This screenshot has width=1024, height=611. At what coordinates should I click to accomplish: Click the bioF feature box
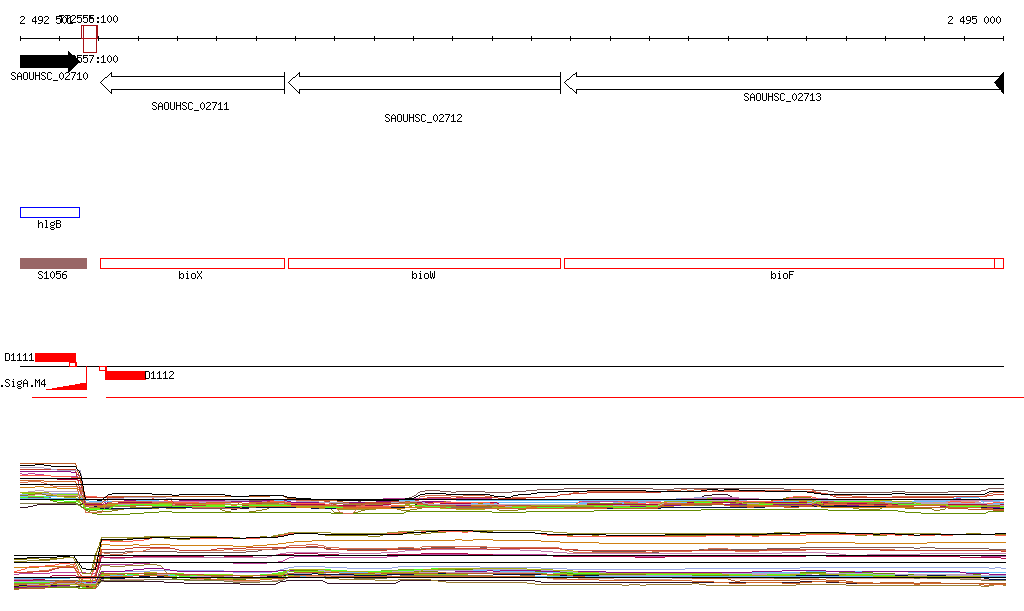coord(779,263)
